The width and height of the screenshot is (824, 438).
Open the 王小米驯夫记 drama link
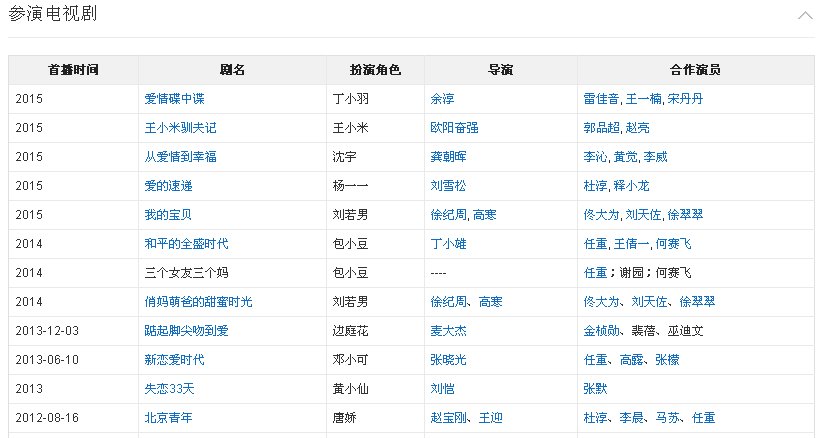tap(180, 129)
